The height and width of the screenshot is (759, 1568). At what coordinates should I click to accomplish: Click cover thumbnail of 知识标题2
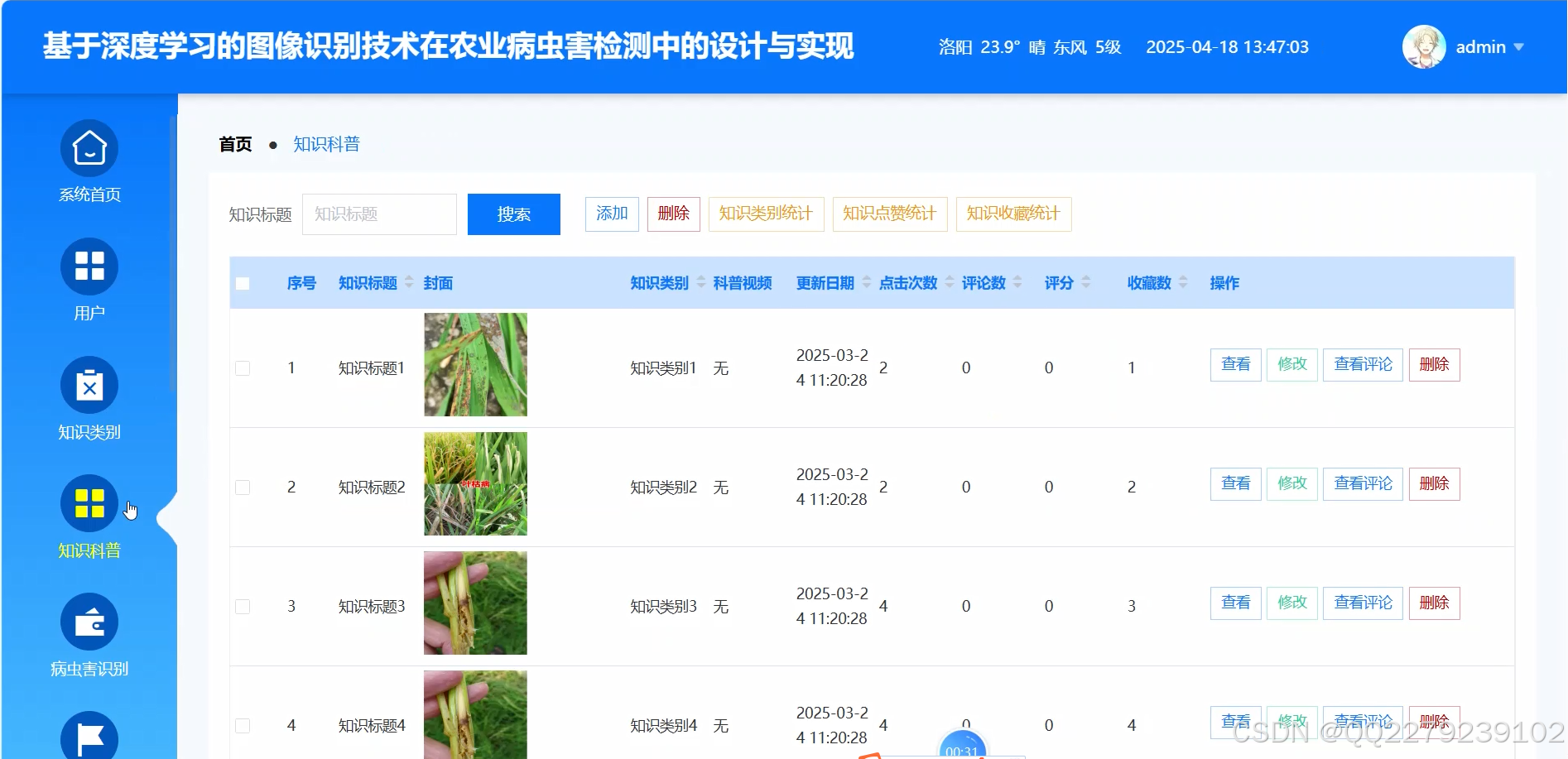click(x=475, y=483)
